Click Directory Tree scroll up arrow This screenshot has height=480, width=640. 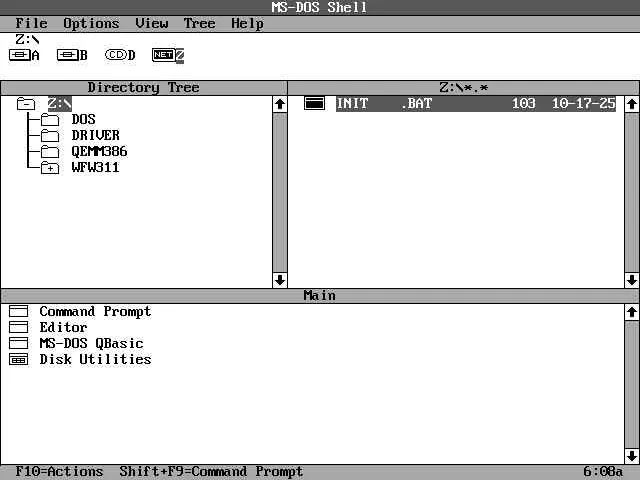280,104
